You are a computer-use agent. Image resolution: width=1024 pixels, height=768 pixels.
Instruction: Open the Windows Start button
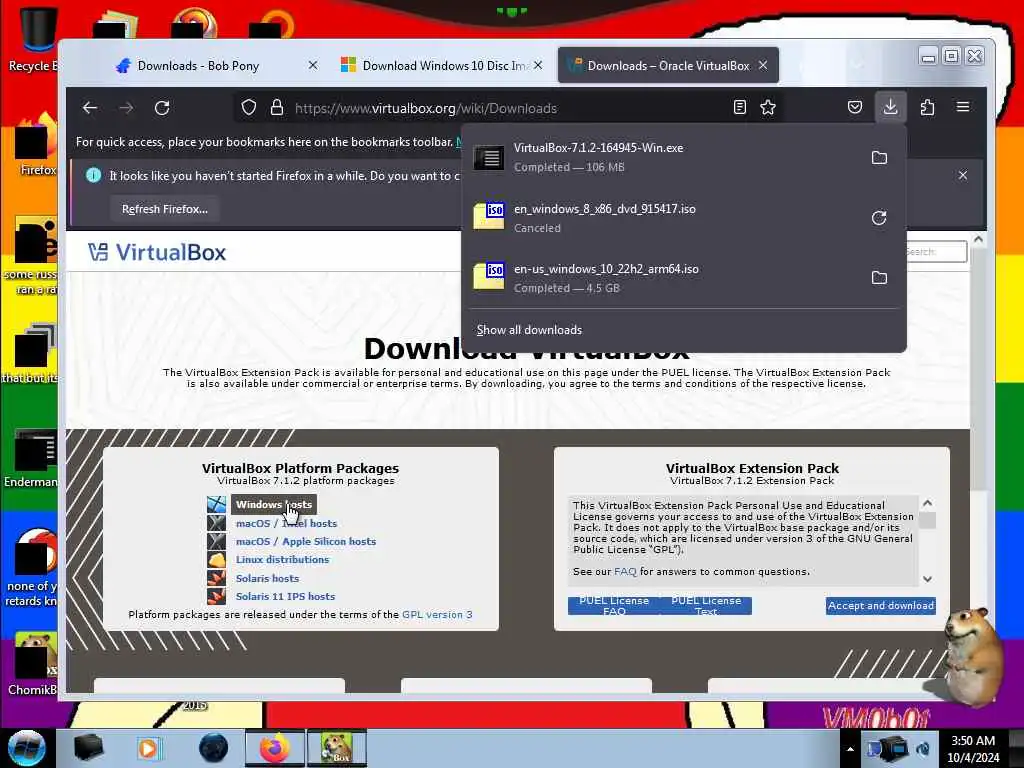point(27,748)
